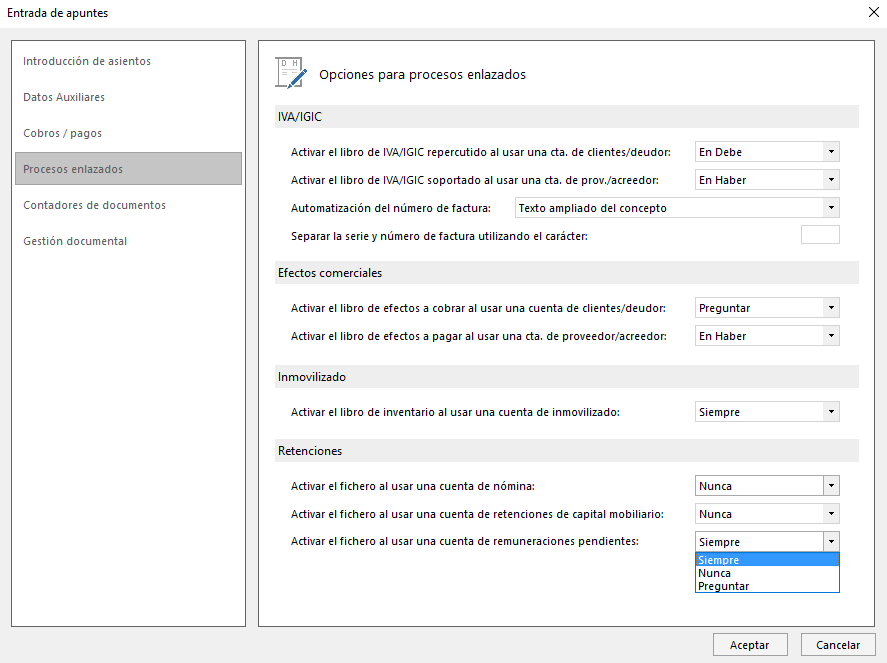Open IVA/IGIC repercutido dropdown showing En Debe

[767, 152]
